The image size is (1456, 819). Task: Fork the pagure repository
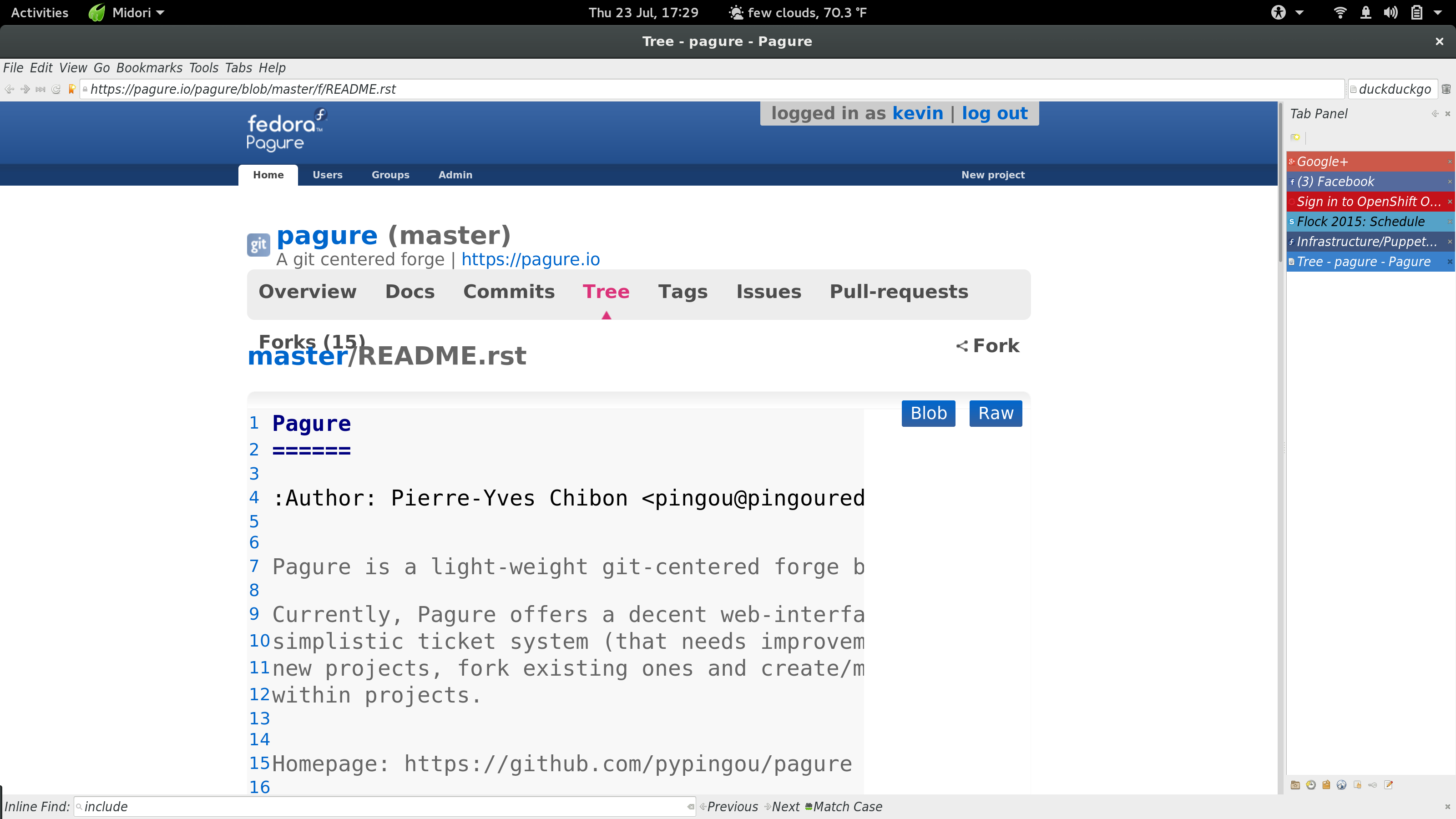click(x=987, y=346)
